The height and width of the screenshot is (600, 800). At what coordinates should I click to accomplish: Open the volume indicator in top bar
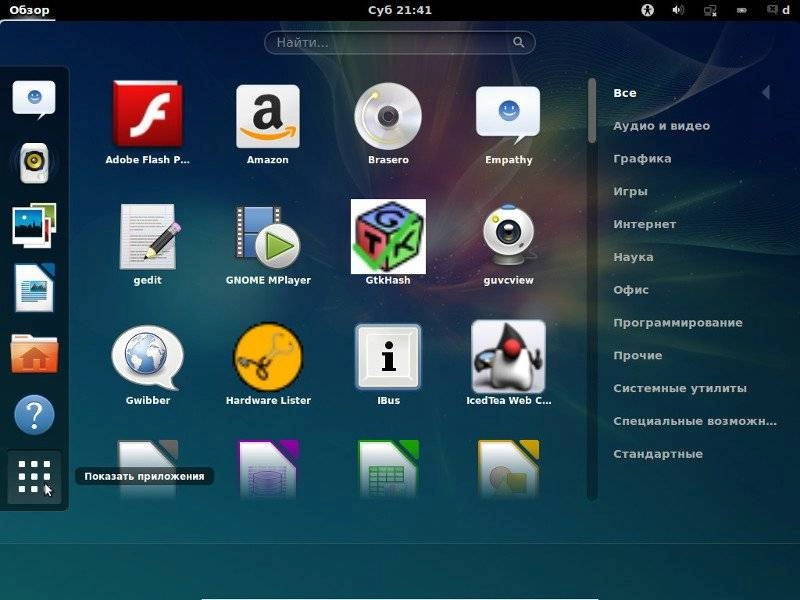tap(678, 10)
